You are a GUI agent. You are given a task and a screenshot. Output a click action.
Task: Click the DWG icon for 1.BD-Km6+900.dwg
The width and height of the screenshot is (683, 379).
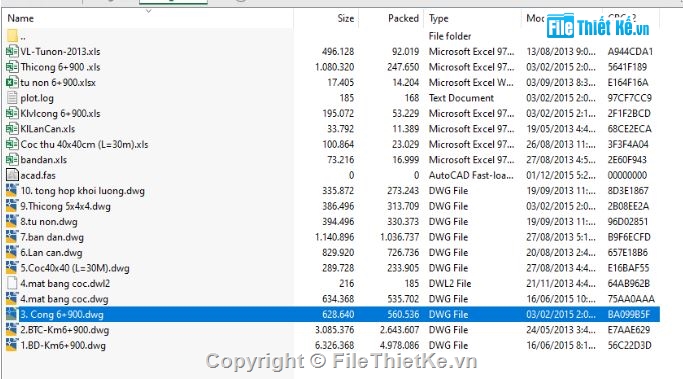click(12, 345)
